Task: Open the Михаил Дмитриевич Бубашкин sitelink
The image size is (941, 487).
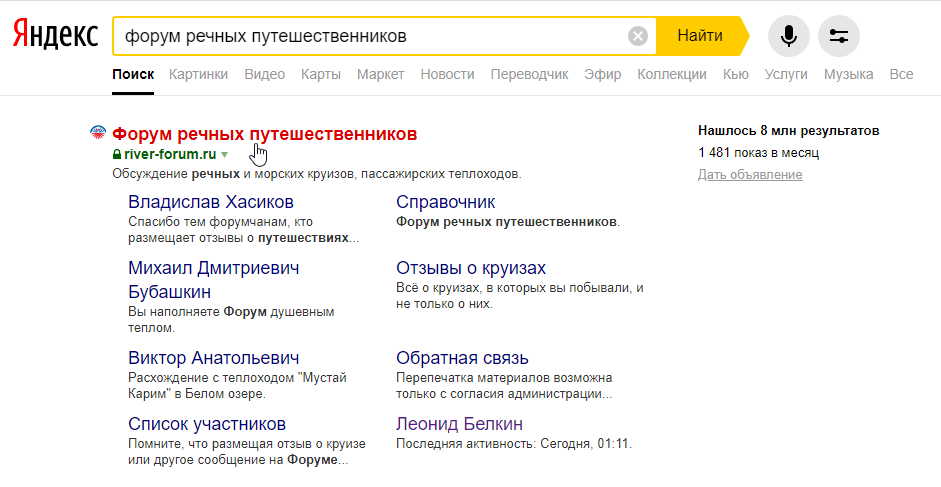Action: (214, 280)
